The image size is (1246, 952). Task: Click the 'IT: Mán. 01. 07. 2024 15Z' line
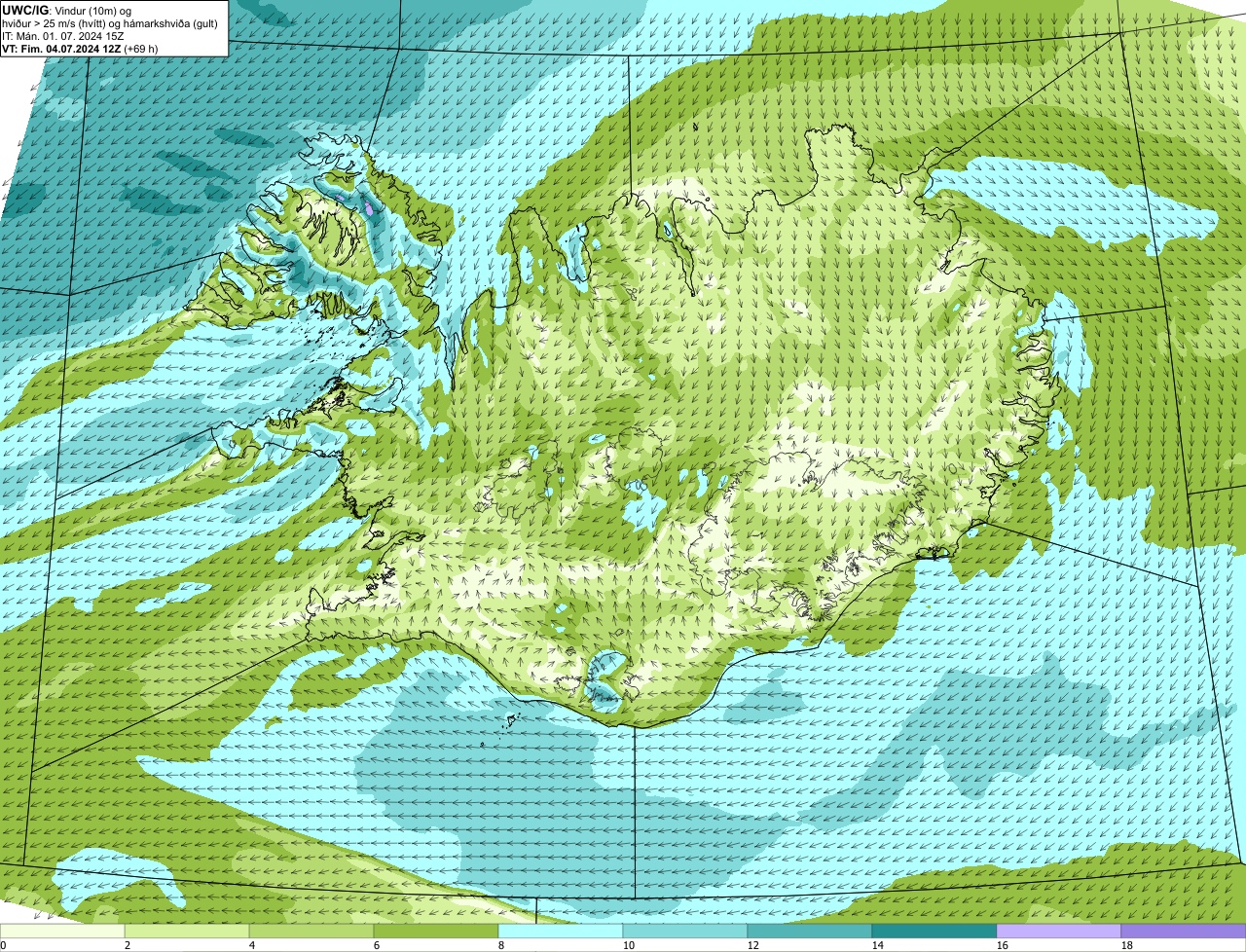[x=63, y=35]
